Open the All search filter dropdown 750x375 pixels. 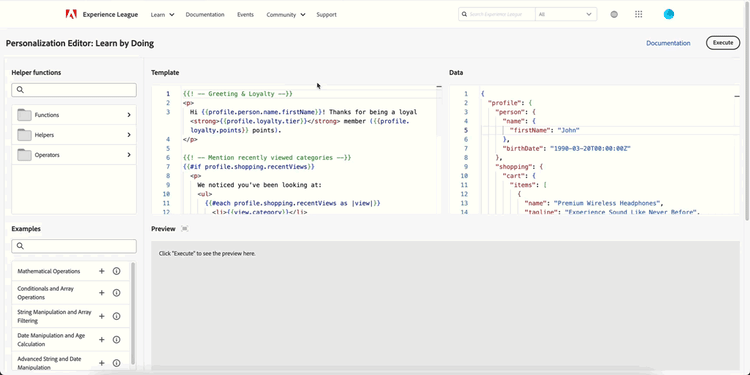[x=566, y=14]
